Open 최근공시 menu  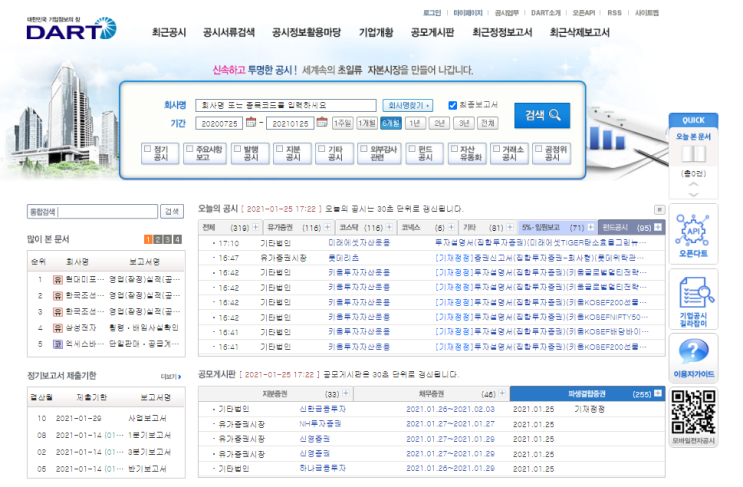point(169,32)
